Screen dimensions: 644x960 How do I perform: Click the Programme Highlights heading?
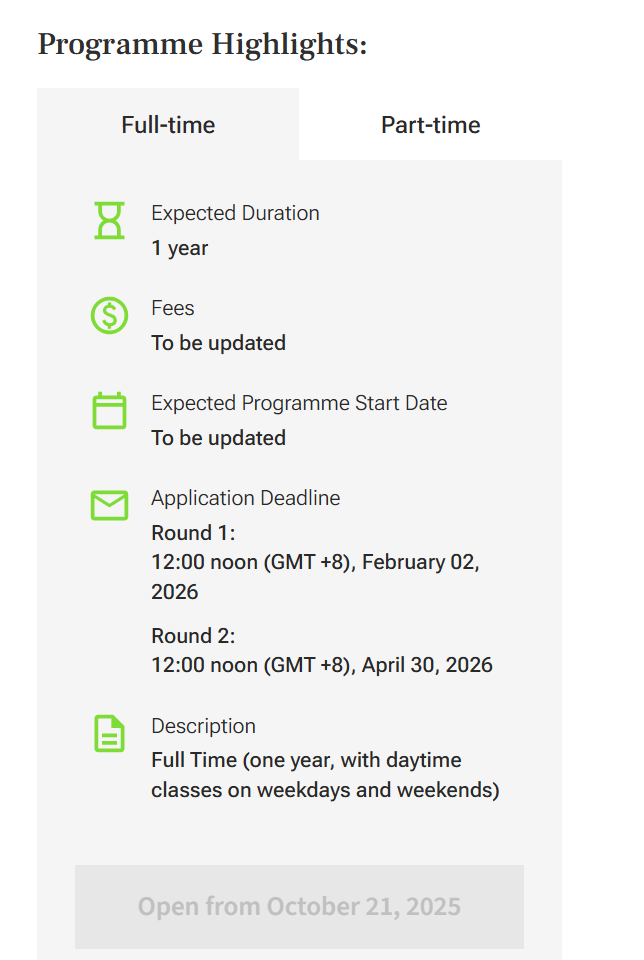pos(202,44)
